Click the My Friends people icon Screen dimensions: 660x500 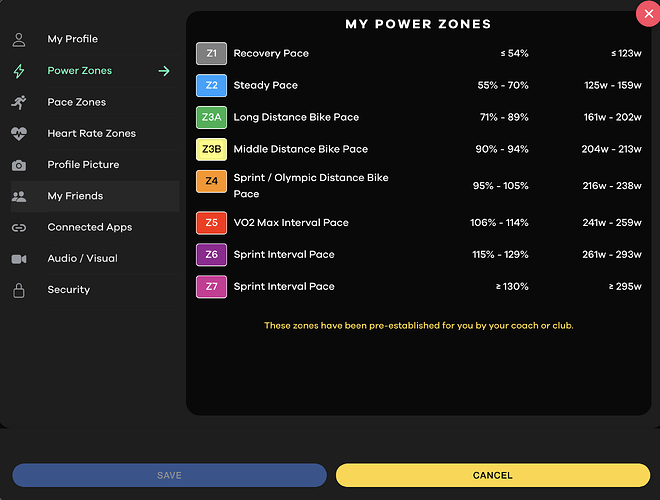click(x=19, y=196)
